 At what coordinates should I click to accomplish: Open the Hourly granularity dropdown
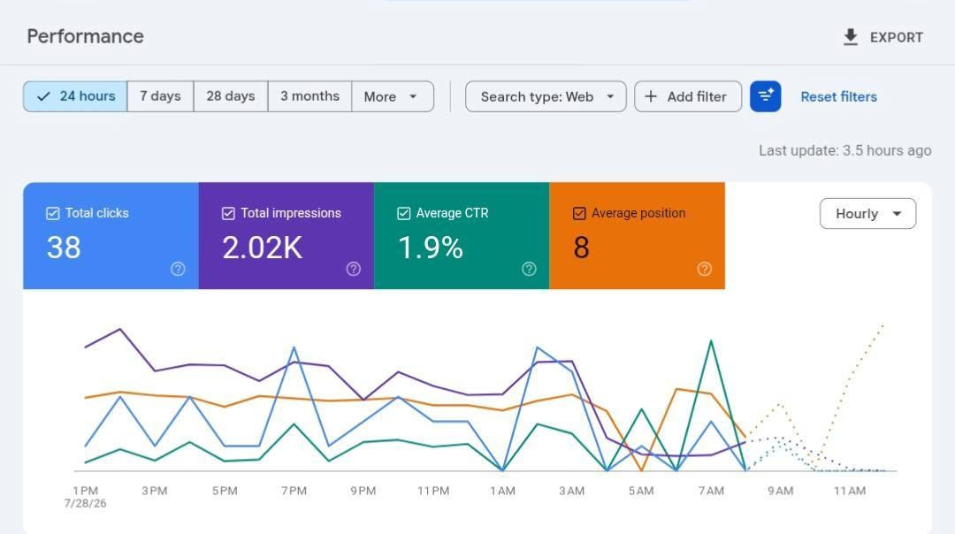(868, 214)
